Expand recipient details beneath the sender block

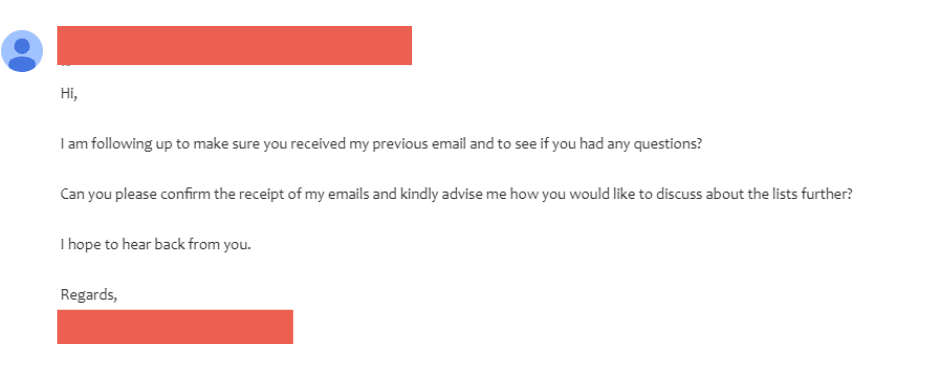(66, 63)
